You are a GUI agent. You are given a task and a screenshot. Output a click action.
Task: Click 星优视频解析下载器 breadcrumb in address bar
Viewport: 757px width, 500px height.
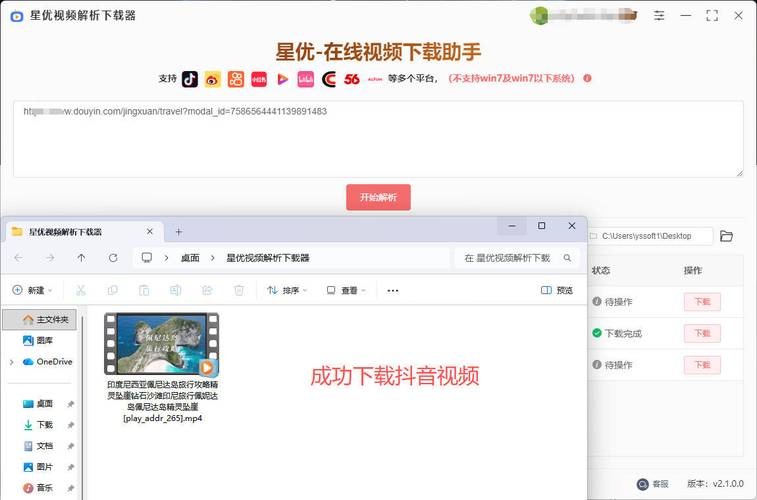point(268,258)
